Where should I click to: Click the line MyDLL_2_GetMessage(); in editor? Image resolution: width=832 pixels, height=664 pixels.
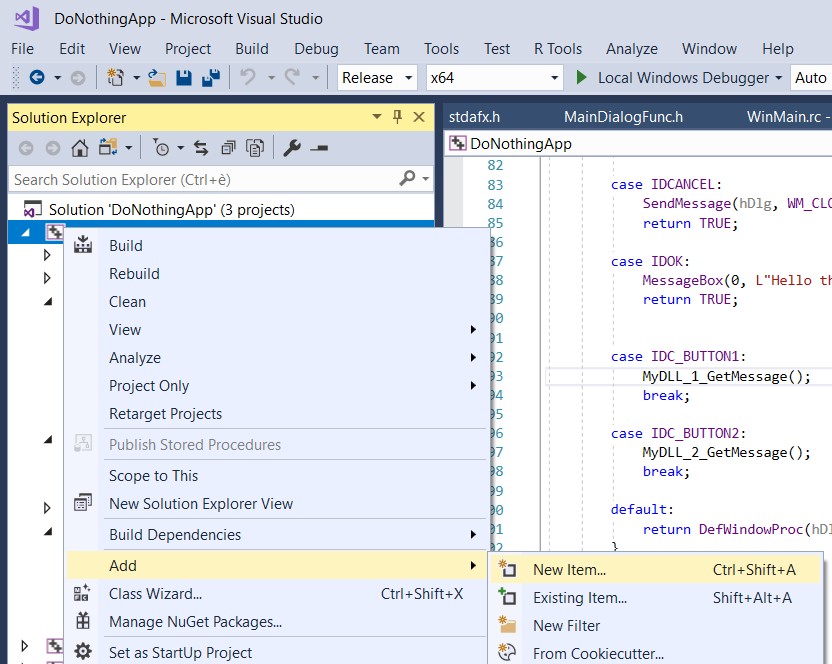tap(726, 452)
